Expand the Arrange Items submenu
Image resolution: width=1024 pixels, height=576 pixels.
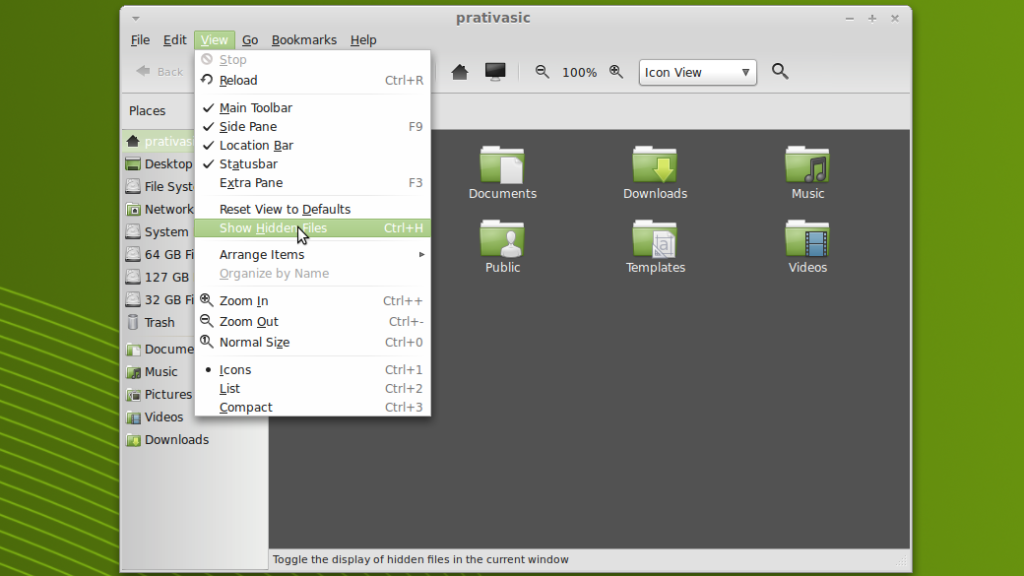click(312, 255)
